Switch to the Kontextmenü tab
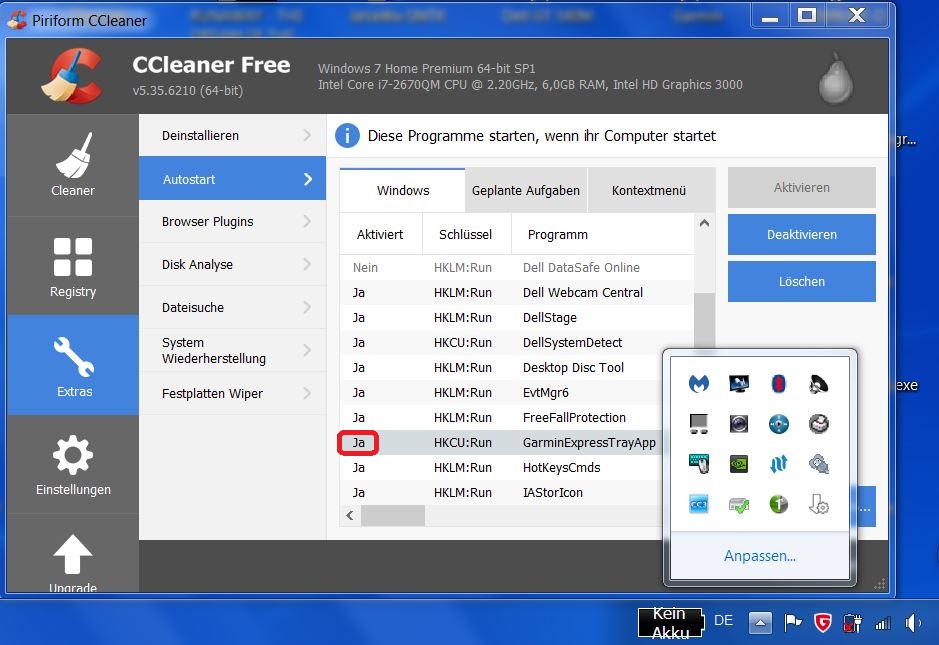 [649, 190]
